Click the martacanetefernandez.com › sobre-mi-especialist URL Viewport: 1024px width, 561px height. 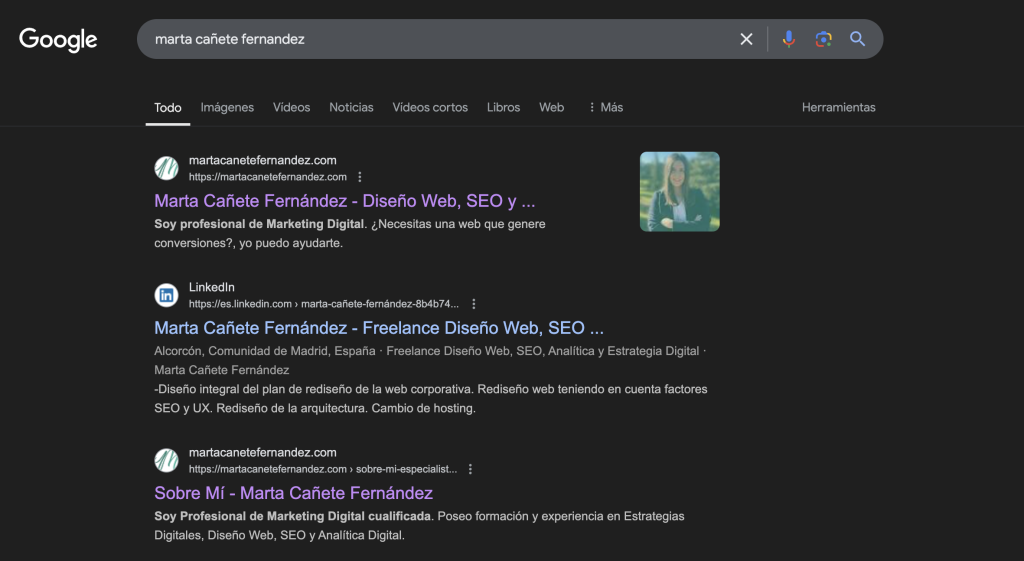(323, 469)
